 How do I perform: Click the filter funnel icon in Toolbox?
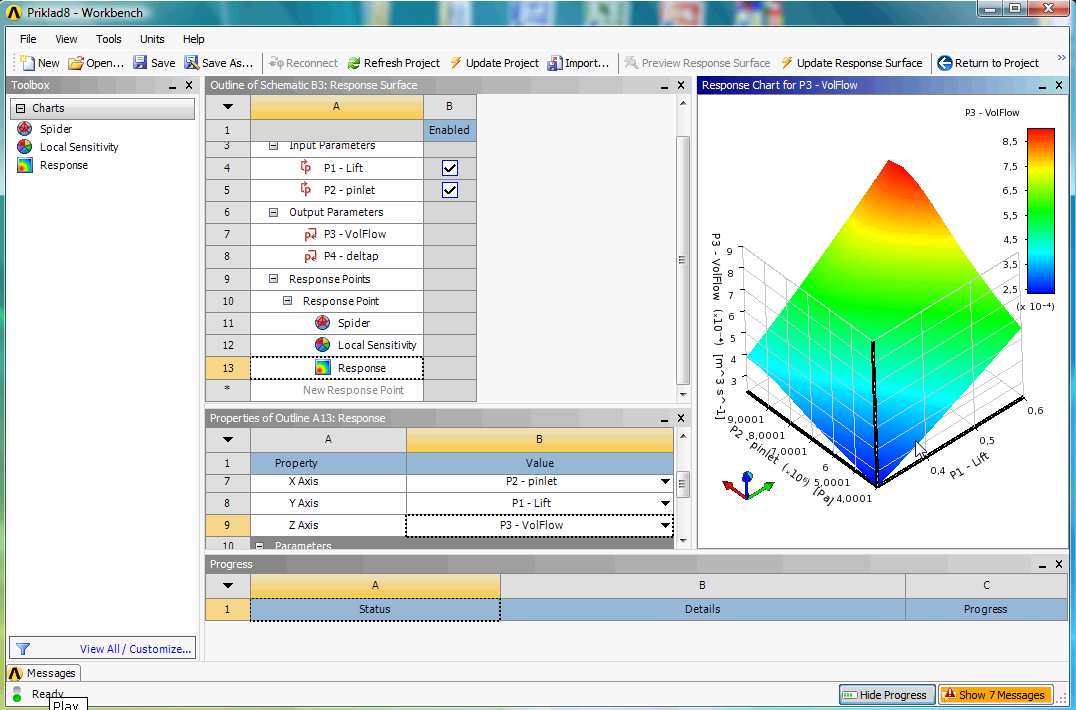click(x=23, y=648)
